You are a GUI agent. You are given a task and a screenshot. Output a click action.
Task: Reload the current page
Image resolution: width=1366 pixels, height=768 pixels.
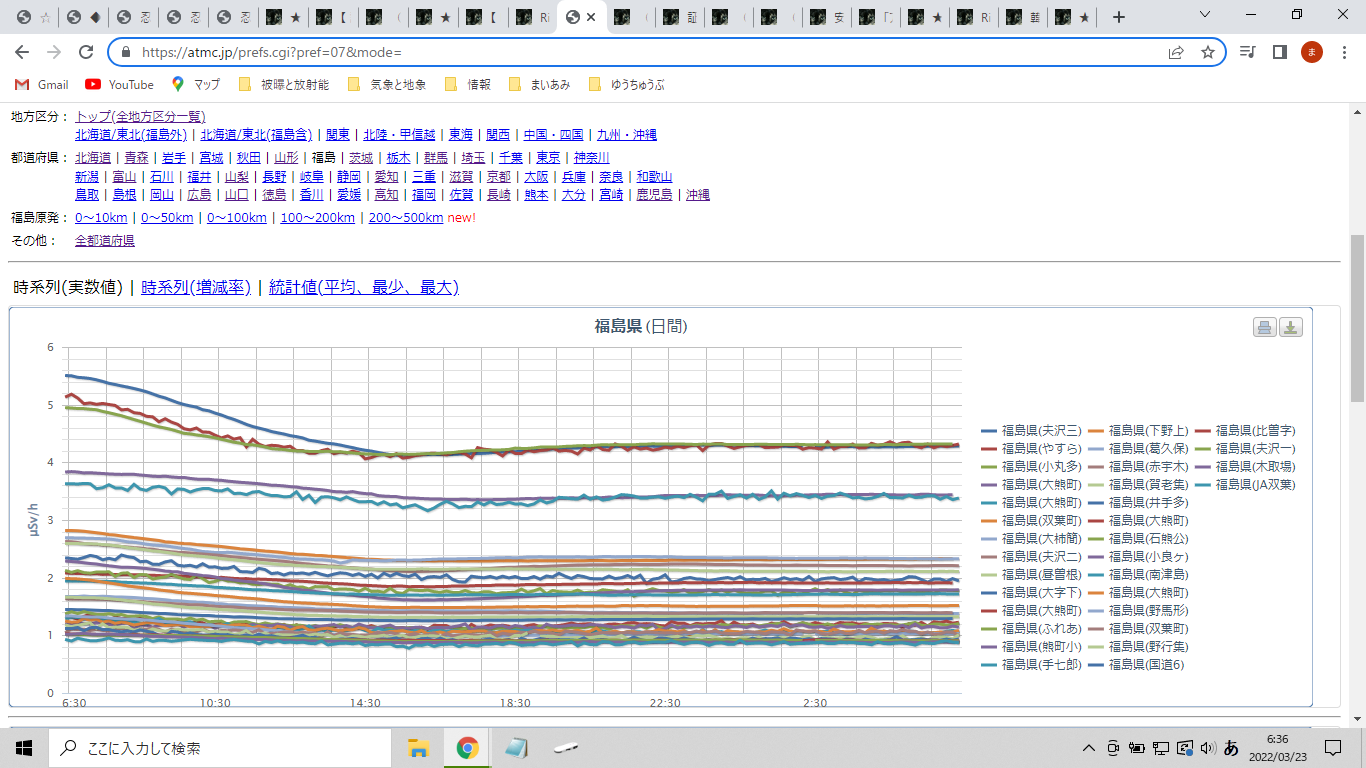tap(86, 52)
